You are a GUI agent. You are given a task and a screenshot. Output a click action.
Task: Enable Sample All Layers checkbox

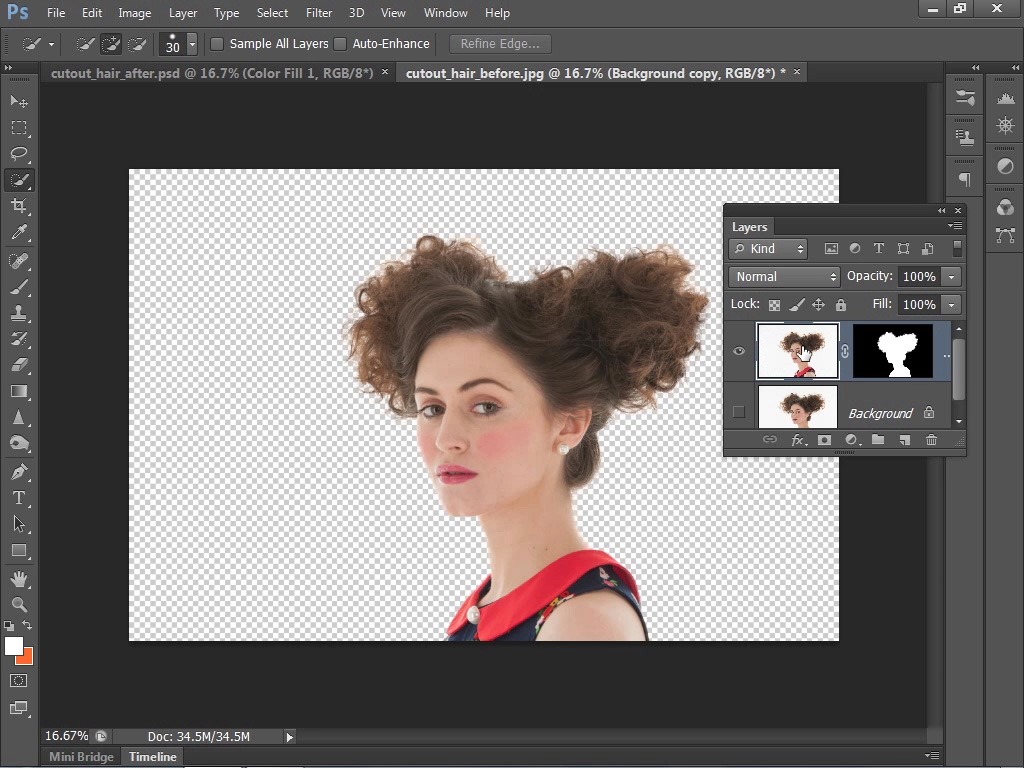[x=217, y=44]
